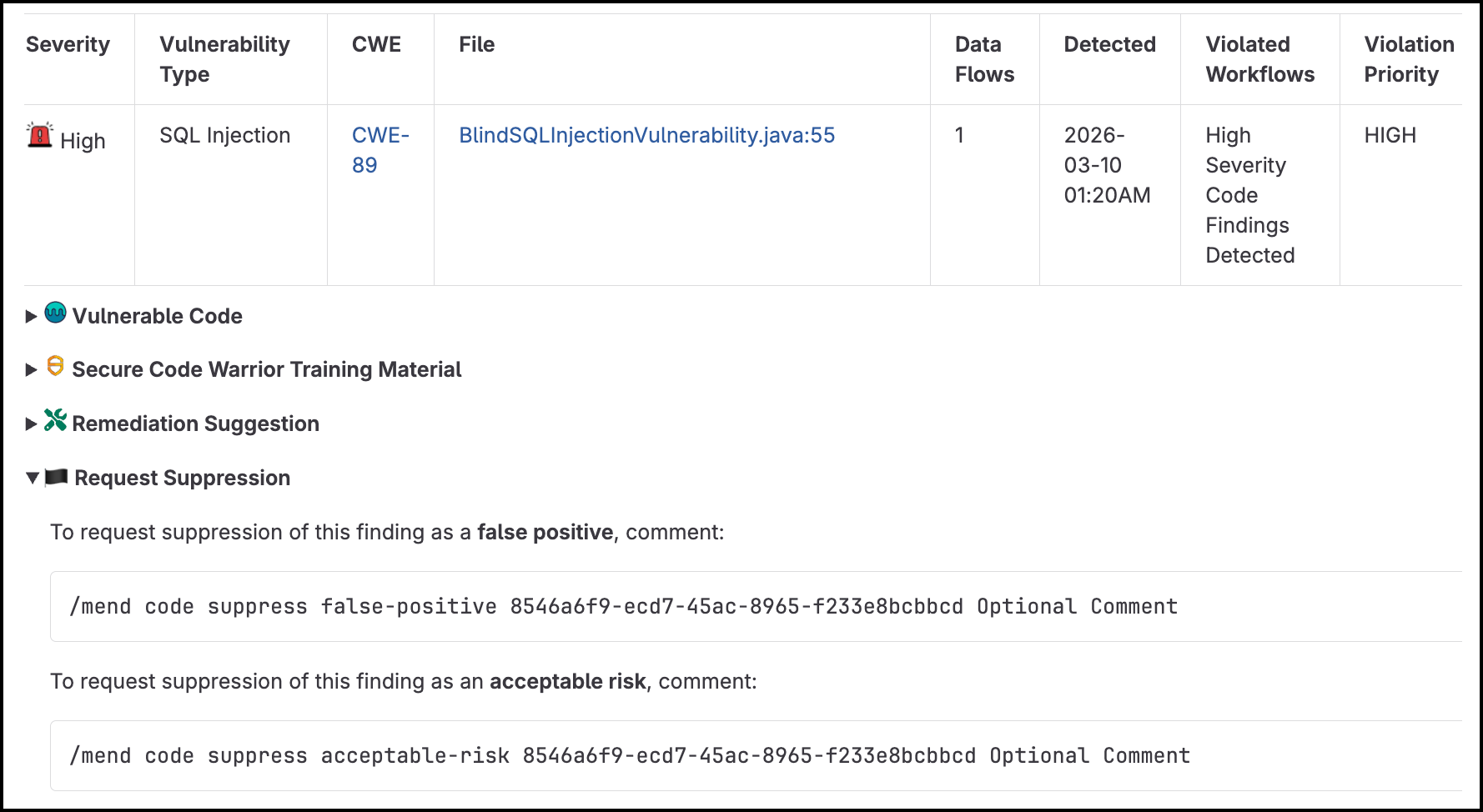
Task: Click the Severity column header
Action: (x=68, y=44)
